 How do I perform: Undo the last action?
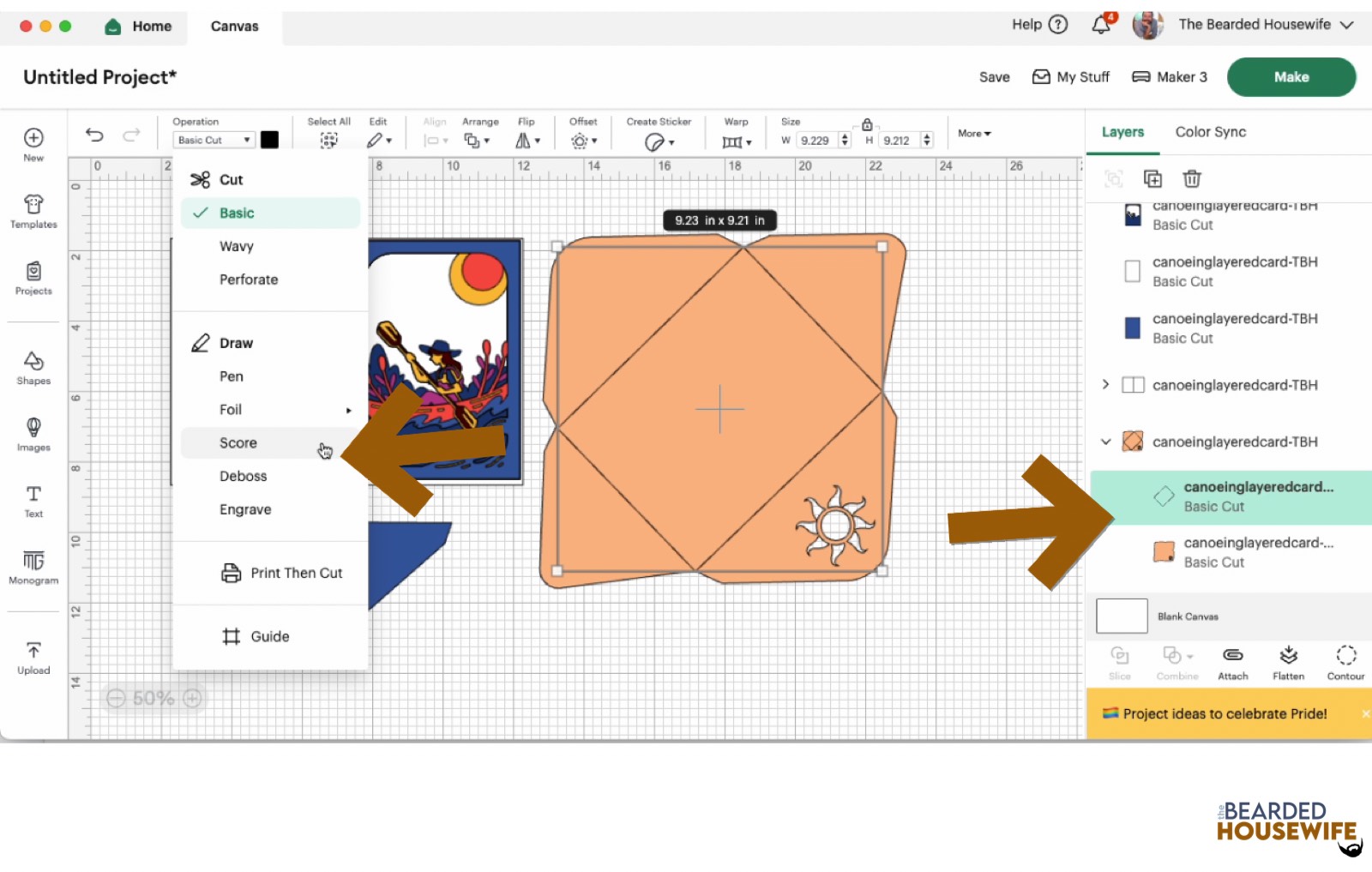point(94,135)
